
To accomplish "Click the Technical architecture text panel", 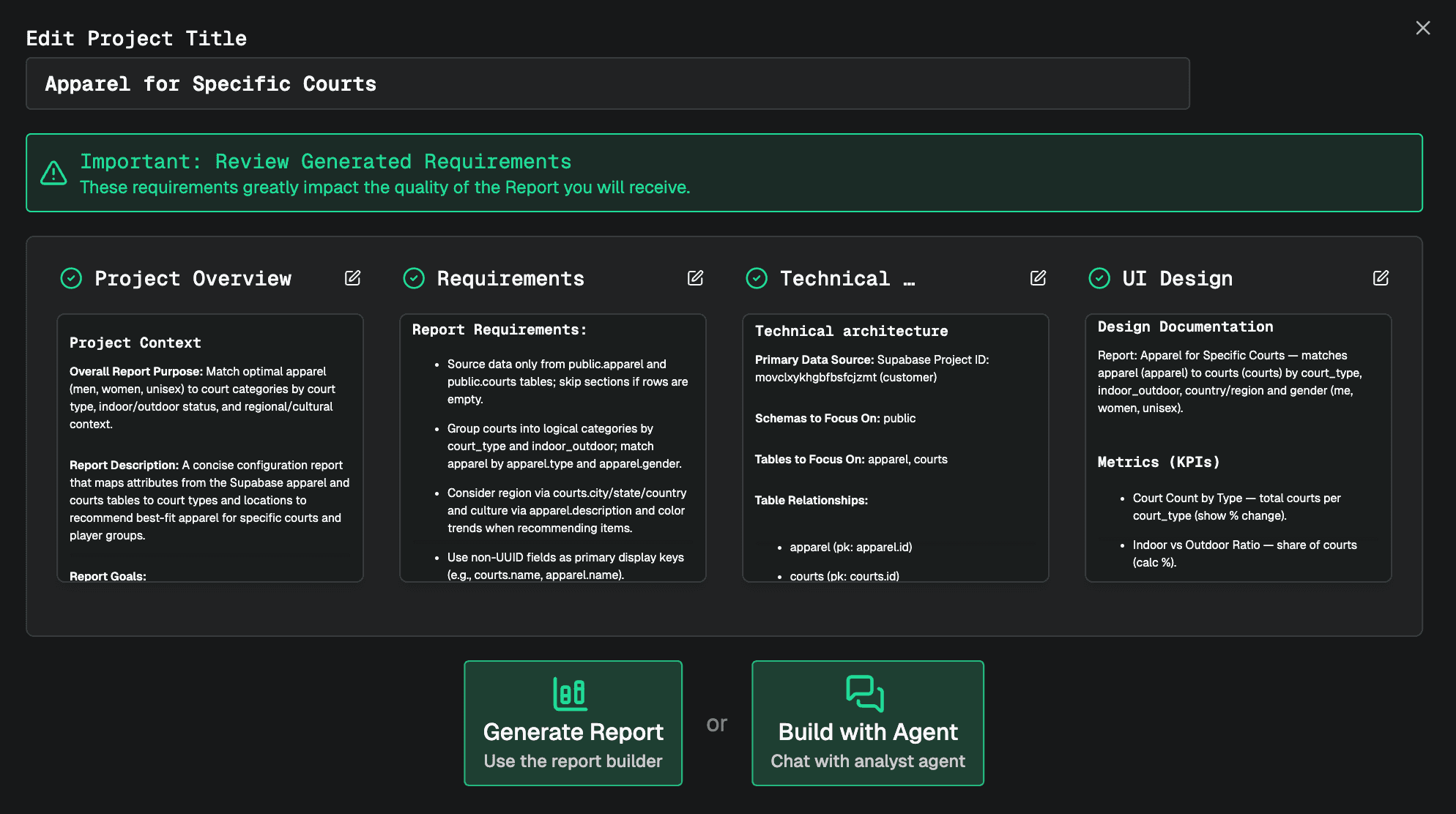I will click(895, 448).
